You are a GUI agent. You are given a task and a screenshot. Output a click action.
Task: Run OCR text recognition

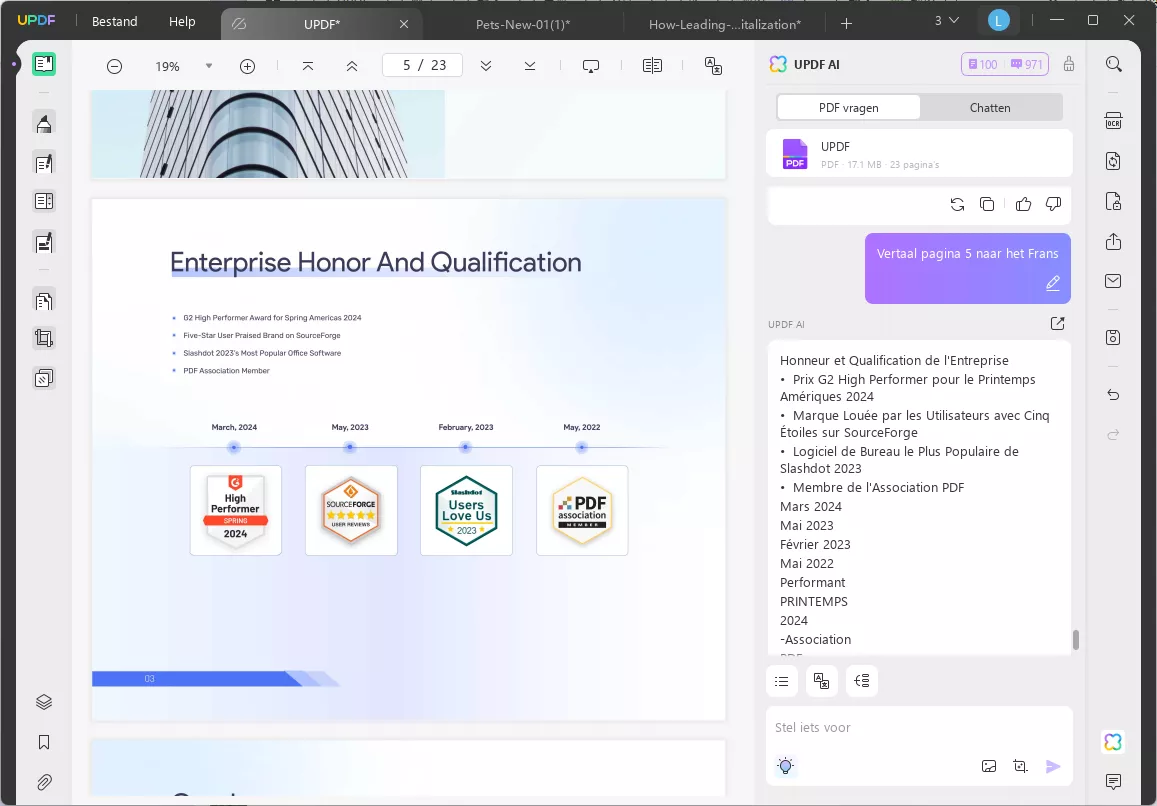pos(1113,120)
